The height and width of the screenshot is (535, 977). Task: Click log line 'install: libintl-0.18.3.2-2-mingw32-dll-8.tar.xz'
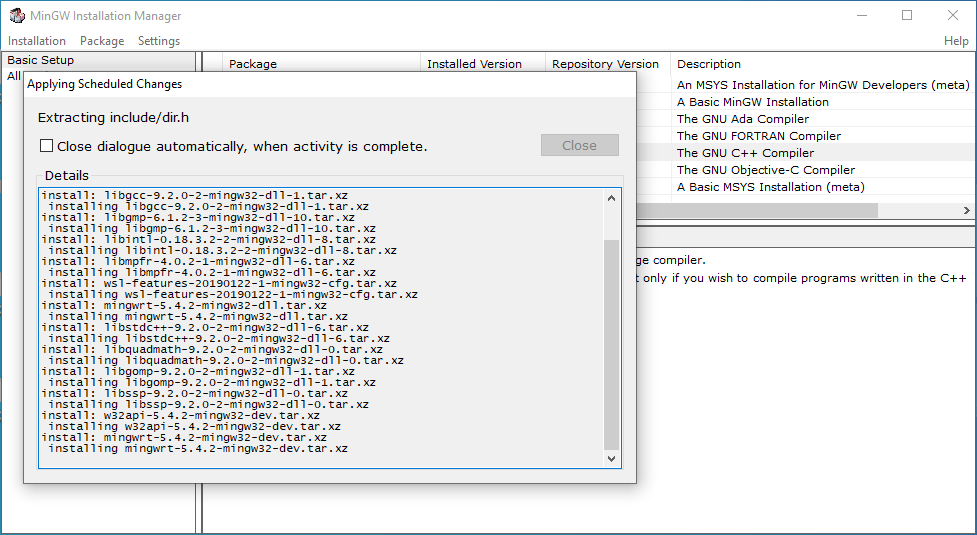pyautogui.click(x=209, y=239)
